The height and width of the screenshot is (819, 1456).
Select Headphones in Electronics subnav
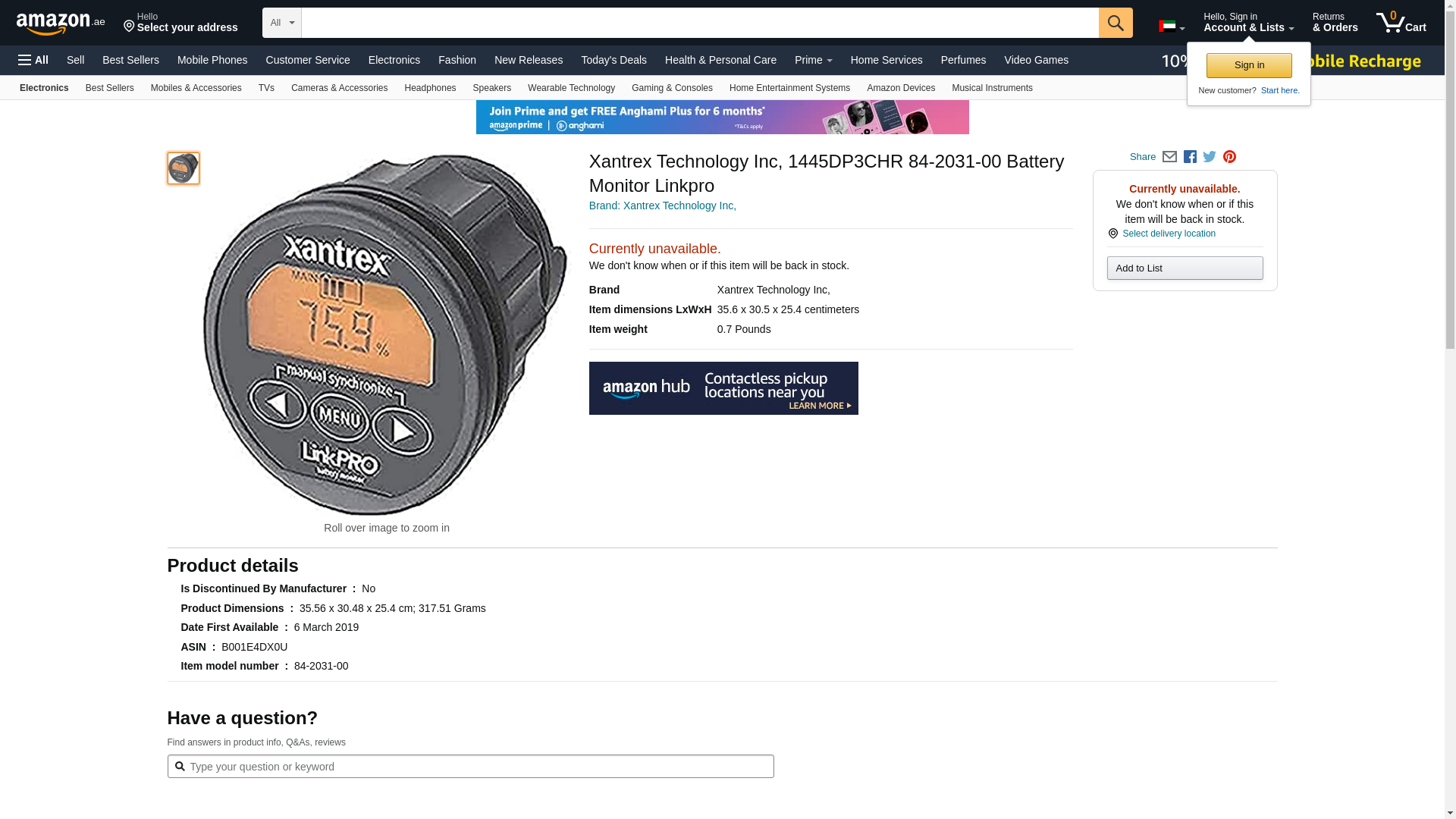(x=430, y=88)
